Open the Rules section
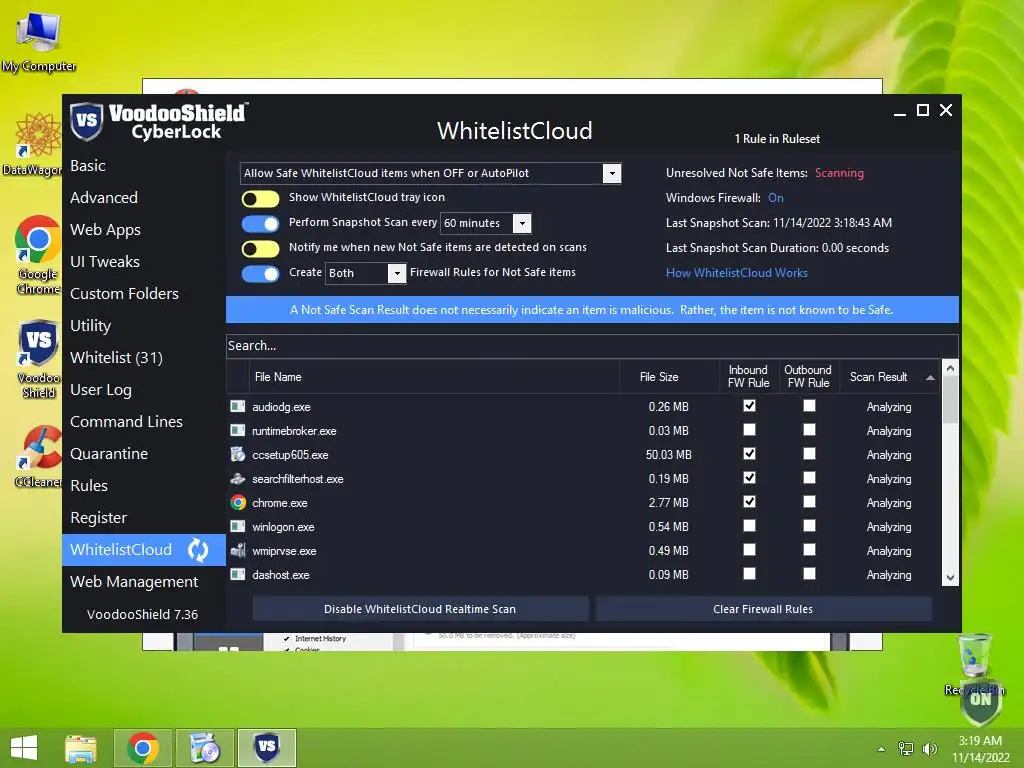The height and width of the screenshot is (768, 1024). (x=89, y=486)
